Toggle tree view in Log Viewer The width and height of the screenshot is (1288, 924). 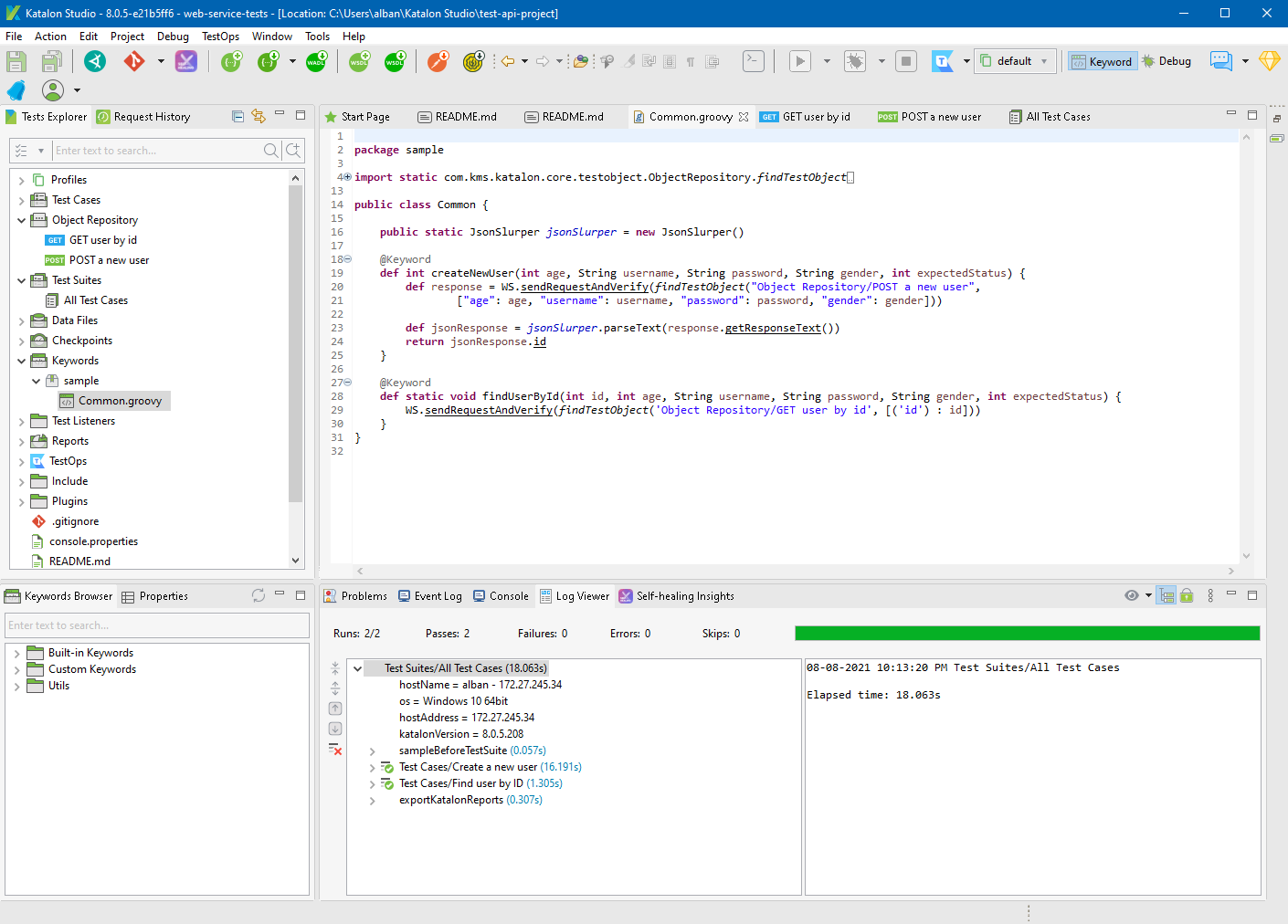[x=1167, y=596]
